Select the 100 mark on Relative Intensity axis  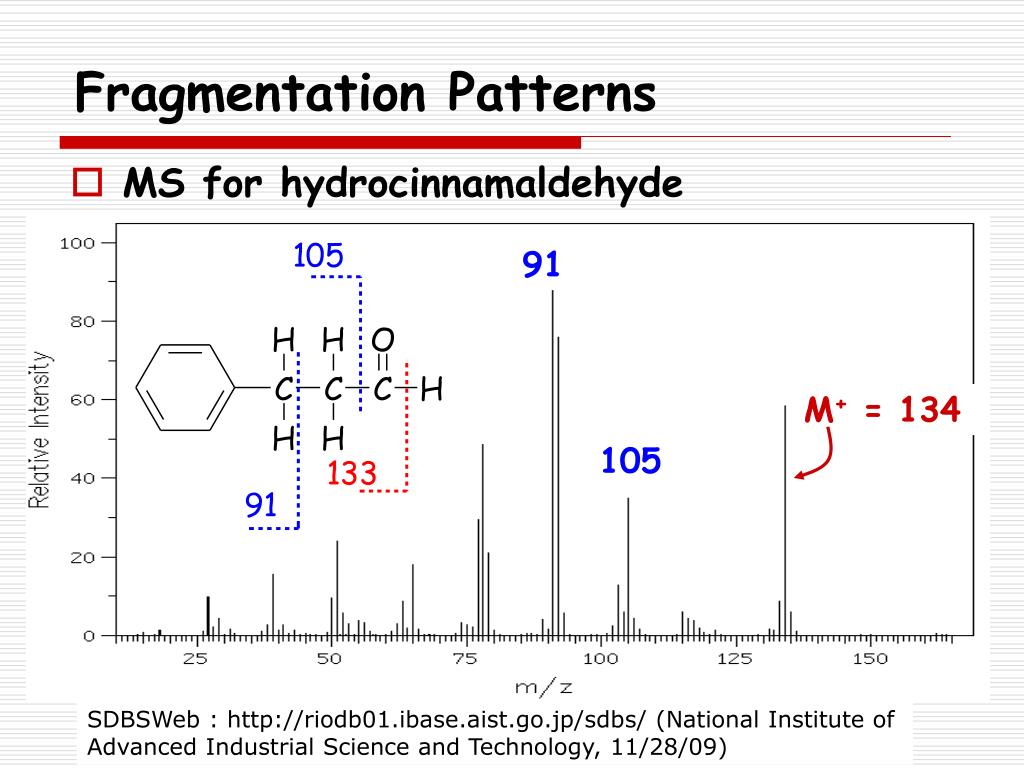84,241
